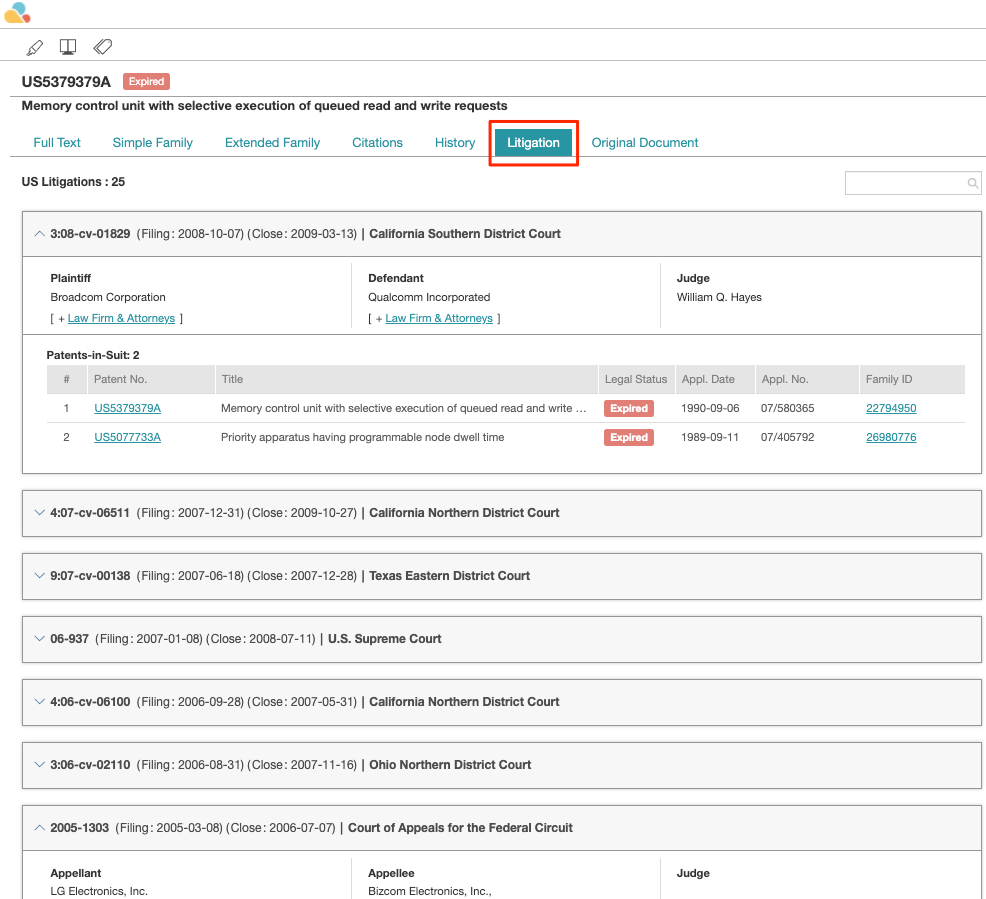Switch to Extended Family tab
This screenshot has width=986, height=899.
(x=272, y=143)
